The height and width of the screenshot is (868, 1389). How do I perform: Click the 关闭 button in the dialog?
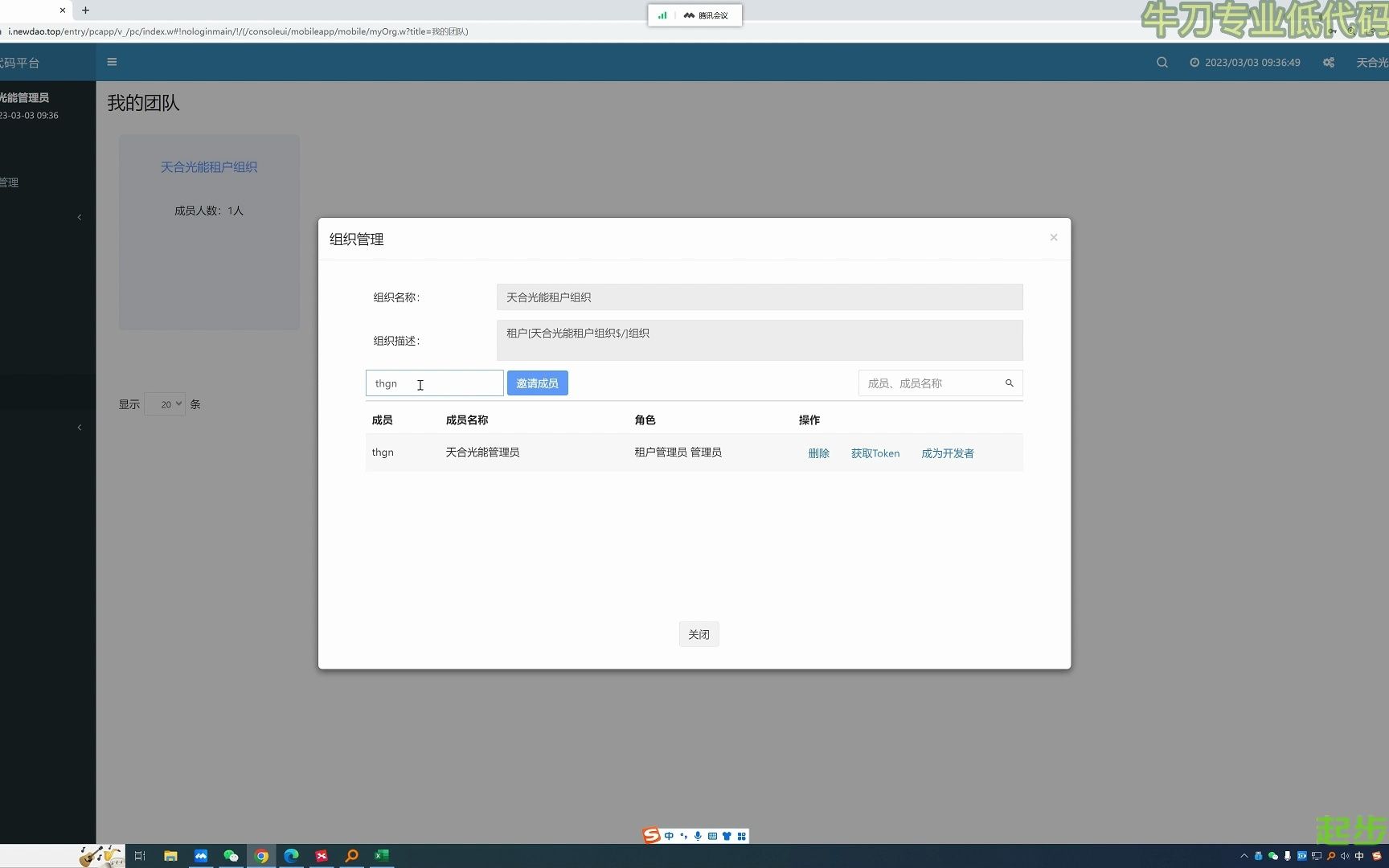[699, 634]
